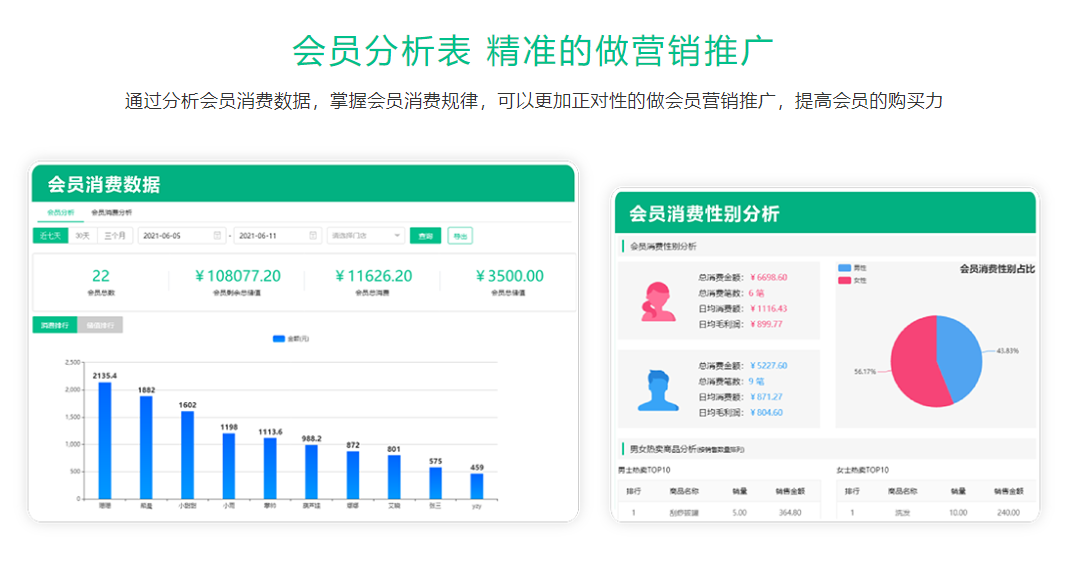Select the 30天 time range option

82,236
